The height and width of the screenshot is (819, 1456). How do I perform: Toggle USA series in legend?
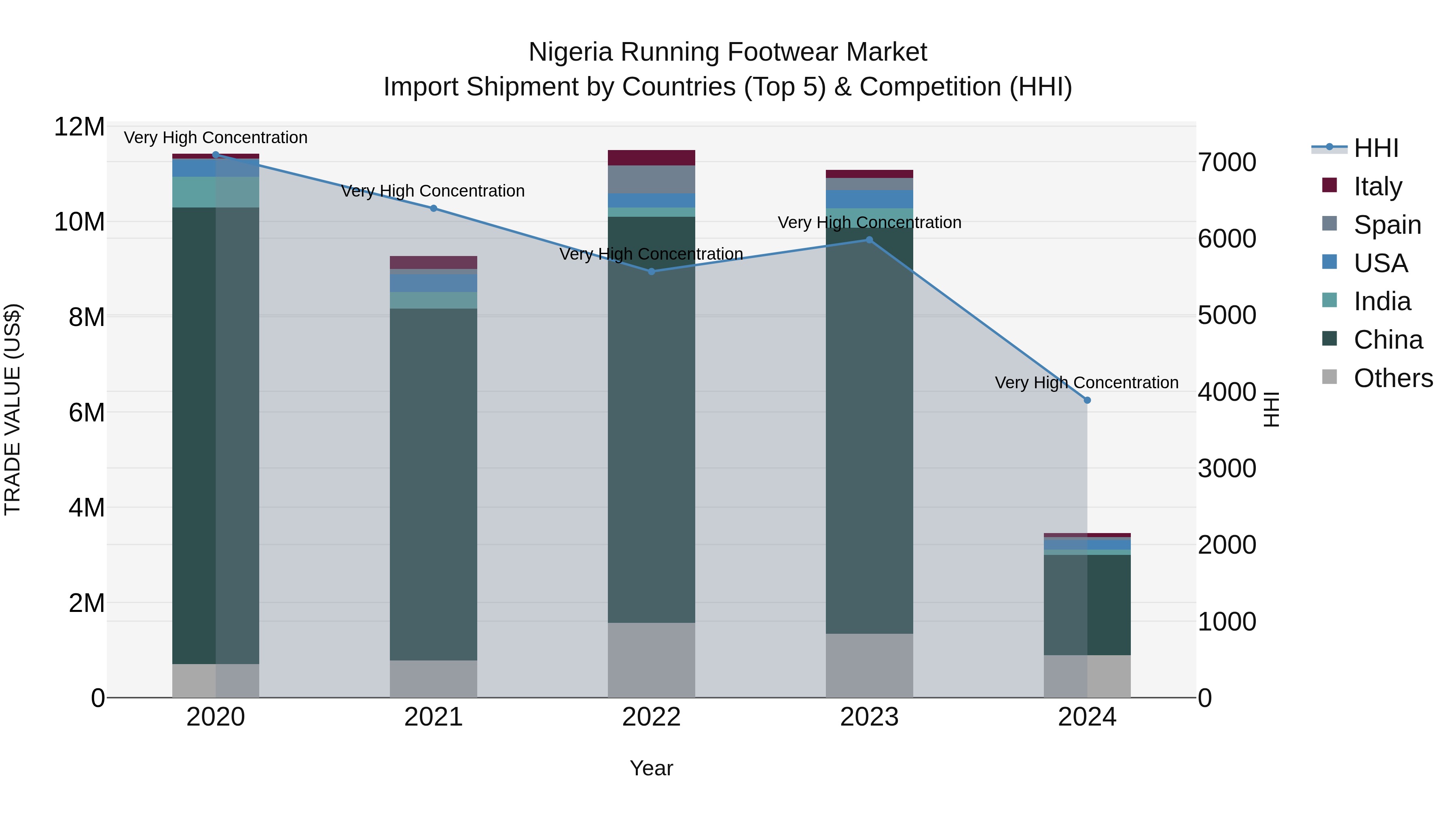pos(1365,263)
